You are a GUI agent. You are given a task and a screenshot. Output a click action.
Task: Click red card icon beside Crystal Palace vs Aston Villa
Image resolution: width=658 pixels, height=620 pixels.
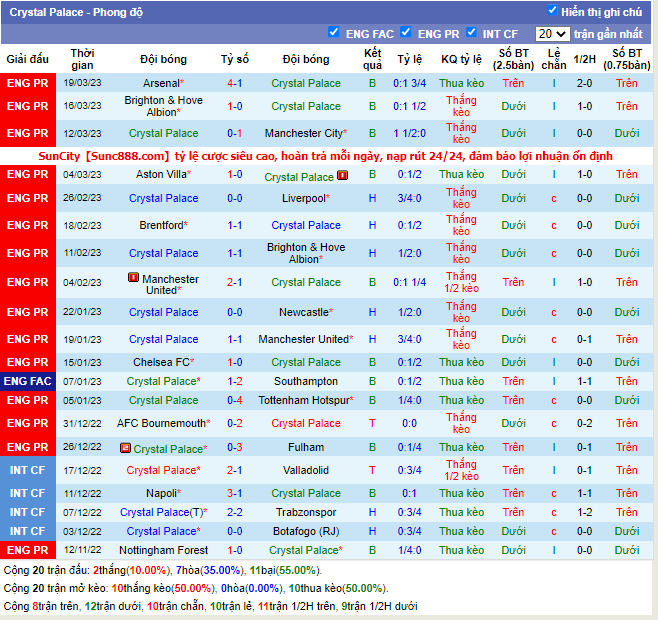tap(342, 176)
